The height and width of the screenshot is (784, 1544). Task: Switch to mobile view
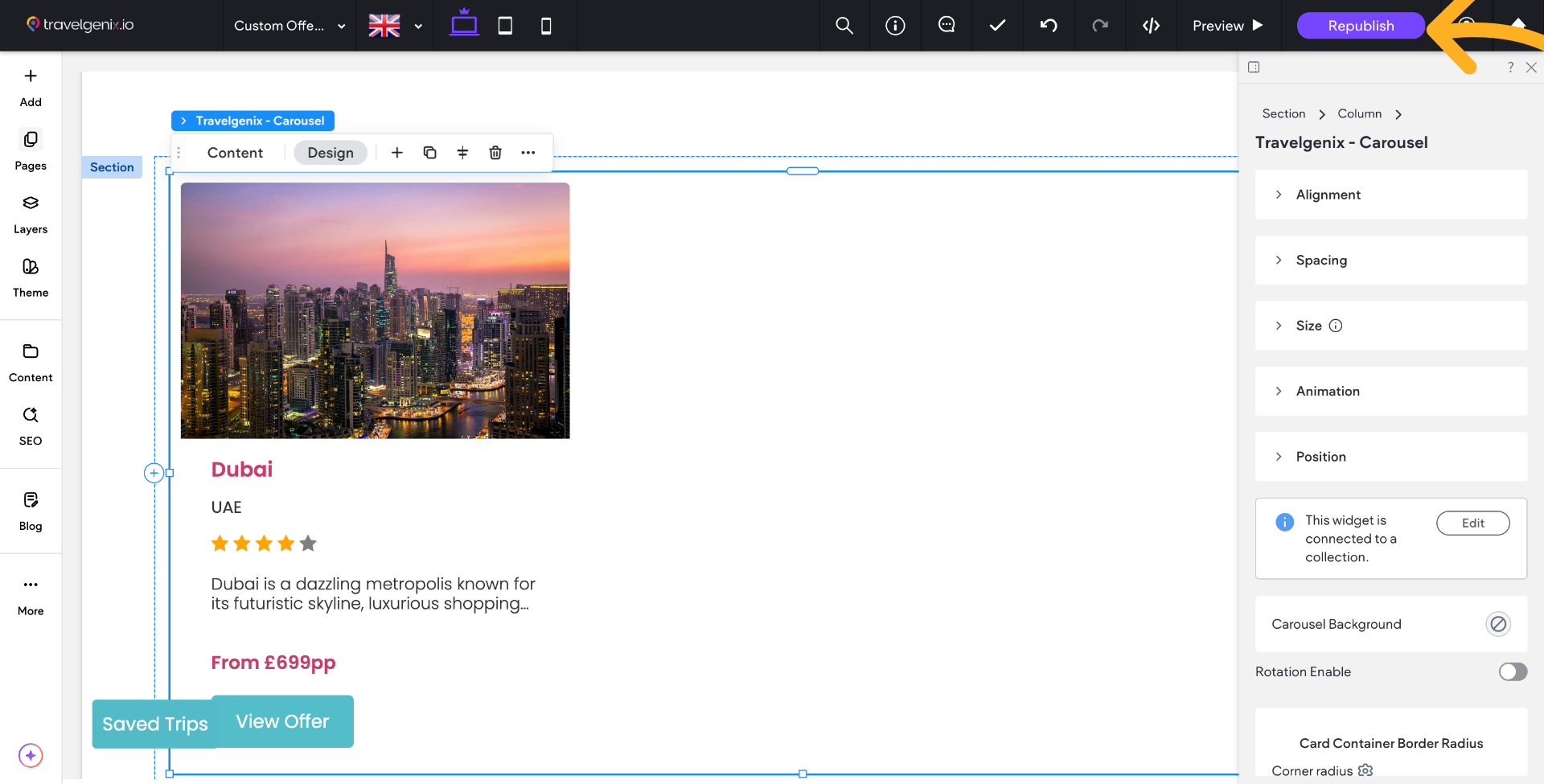pos(546,26)
